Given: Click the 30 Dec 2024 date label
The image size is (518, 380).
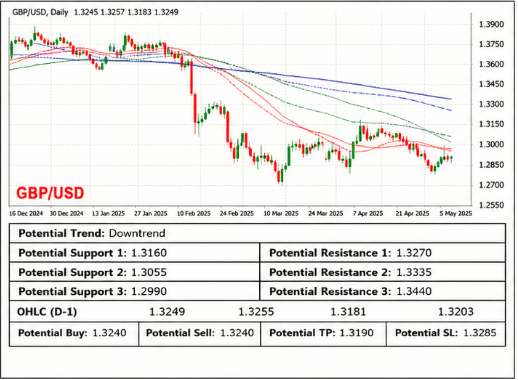Looking at the screenshot, I should pyautogui.click(x=66, y=213).
